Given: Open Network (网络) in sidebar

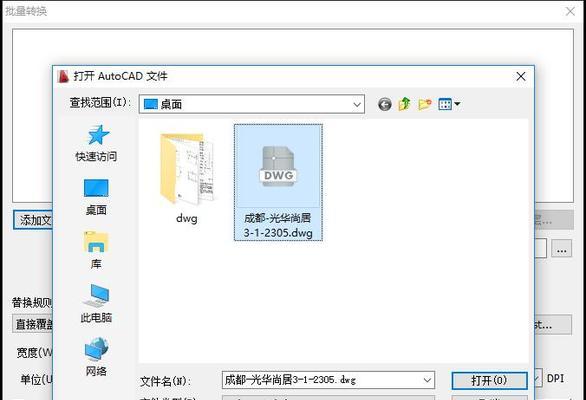Looking at the screenshot, I should coord(96,356).
